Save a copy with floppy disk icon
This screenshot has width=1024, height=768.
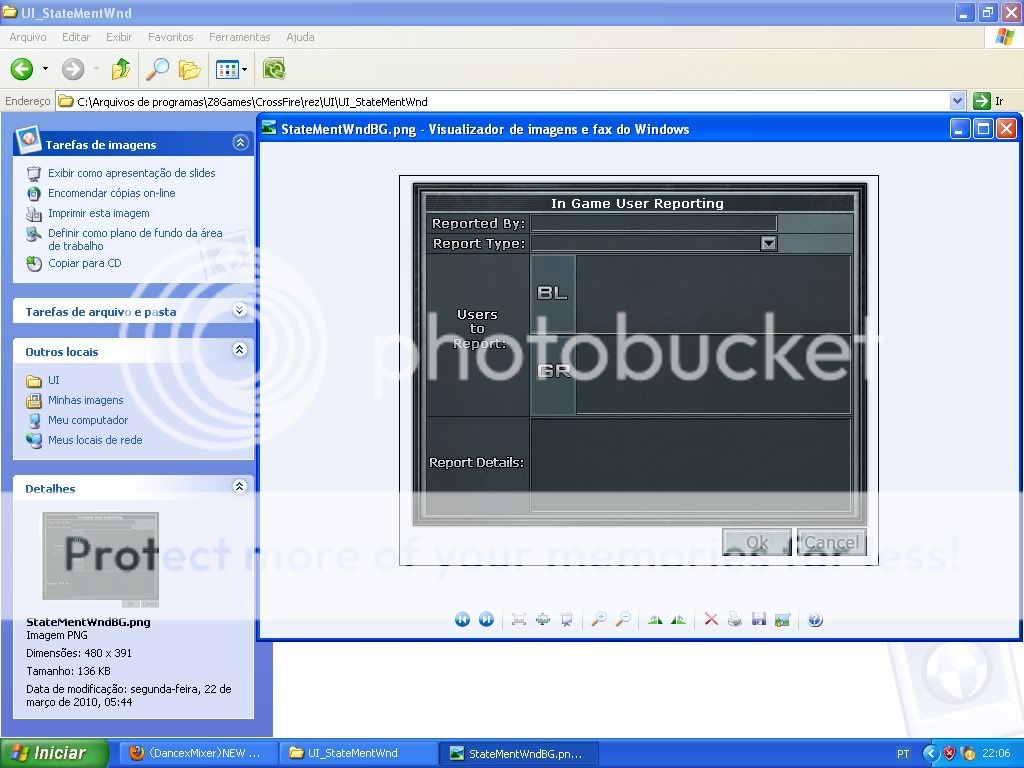pyautogui.click(x=759, y=620)
